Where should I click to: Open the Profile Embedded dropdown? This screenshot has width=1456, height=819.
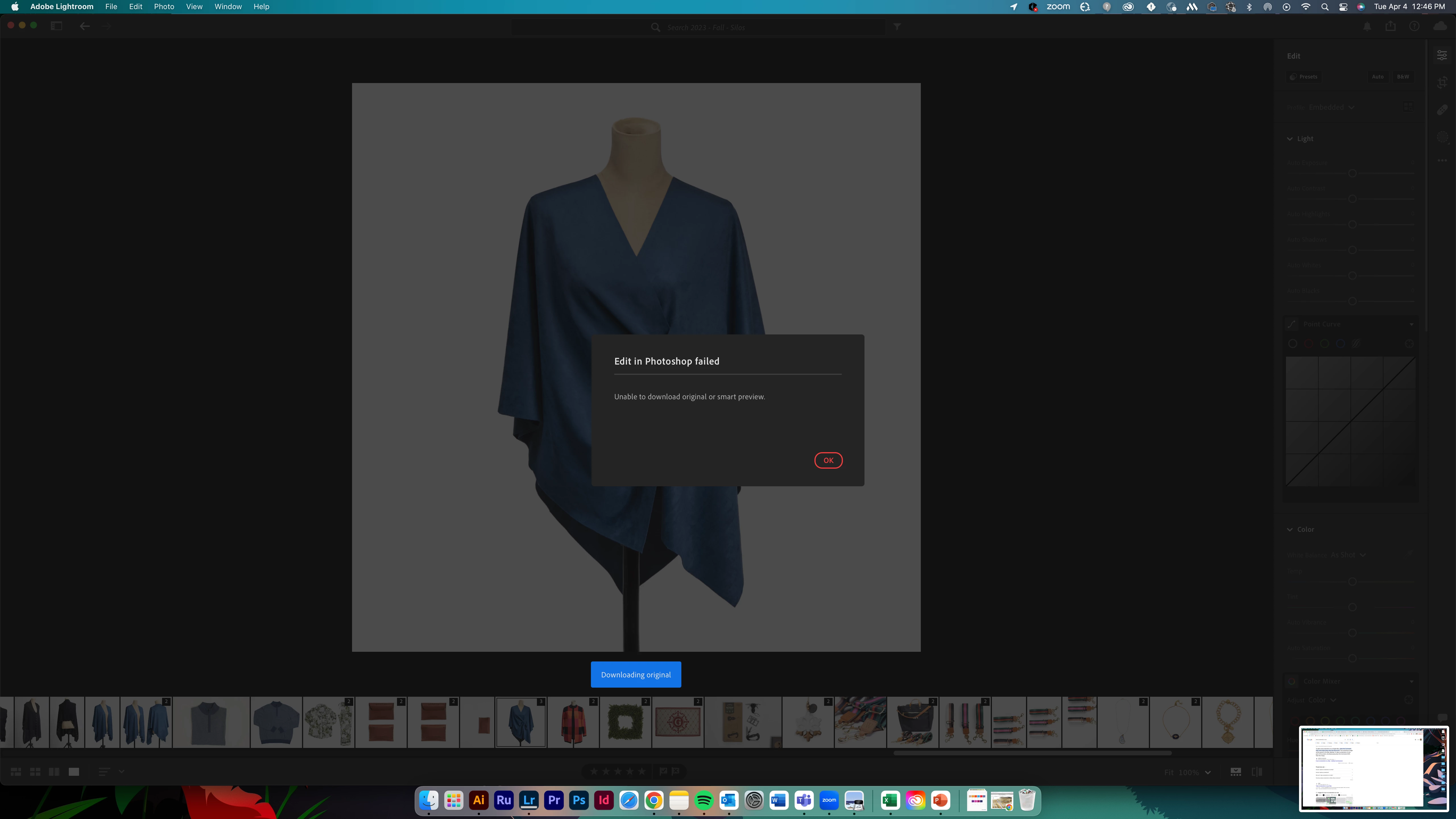click(x=1331, y=107)
